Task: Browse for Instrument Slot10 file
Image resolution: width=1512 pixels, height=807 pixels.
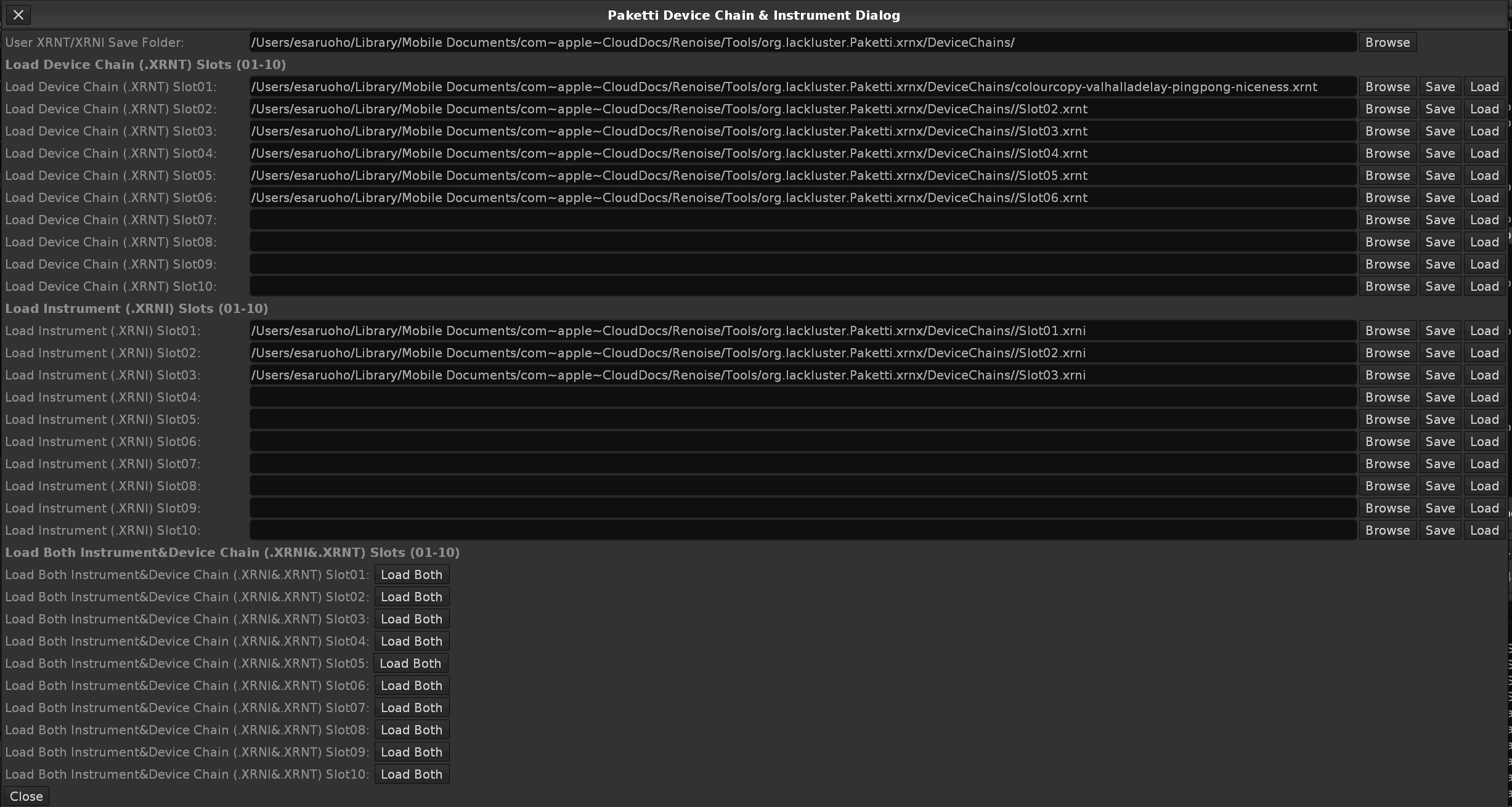Action: coord(1387,530)
